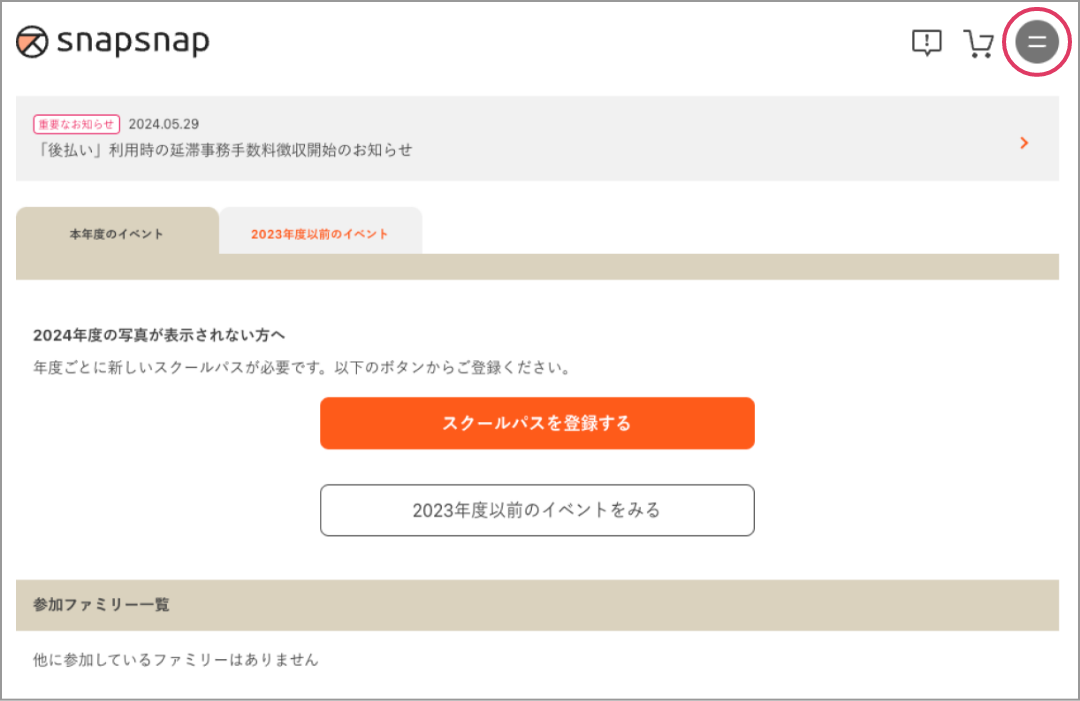
Task: Click the 年度ごとに新しいスクールパスが必要です text
Action: [179, 368]
